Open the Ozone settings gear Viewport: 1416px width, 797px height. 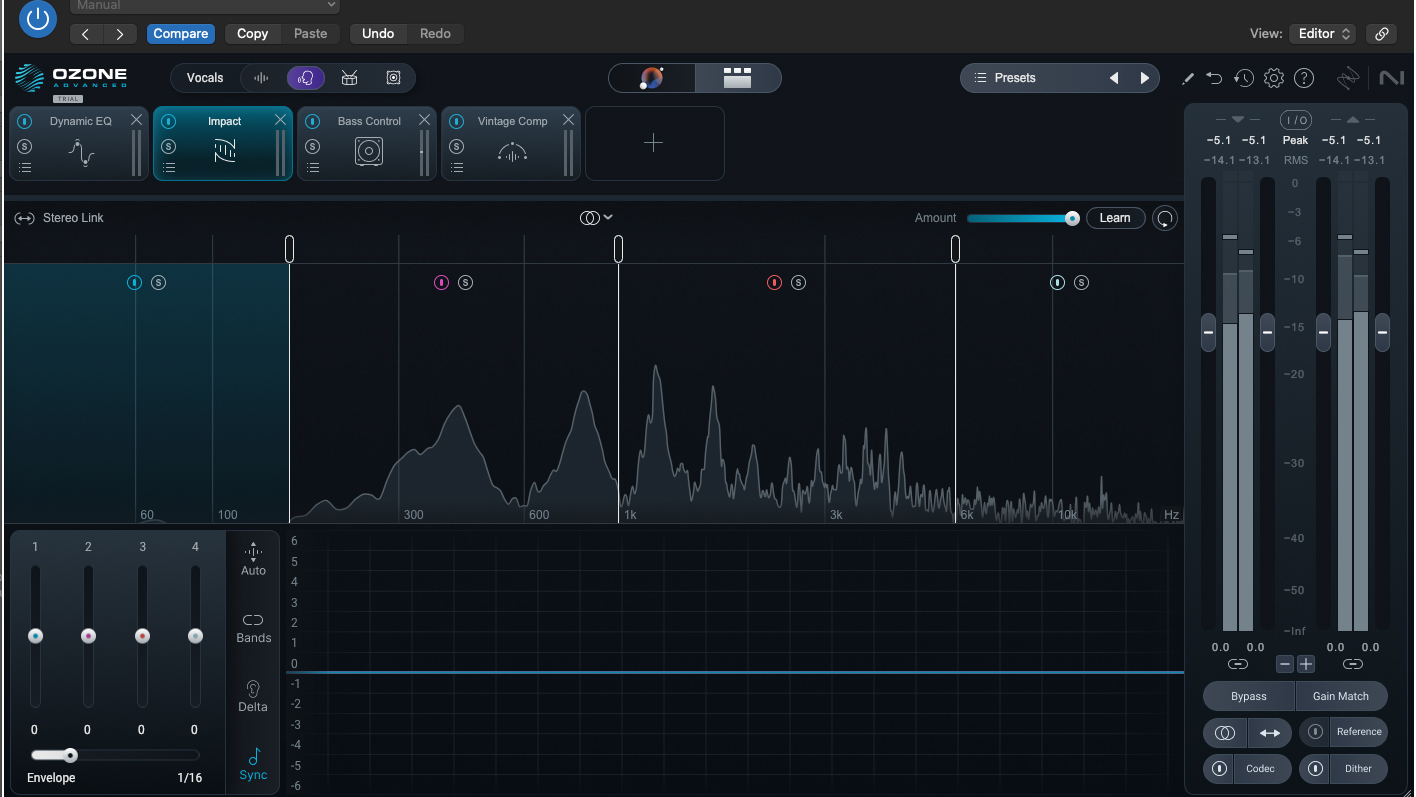pyautogui.click(x=1274, y=77)
